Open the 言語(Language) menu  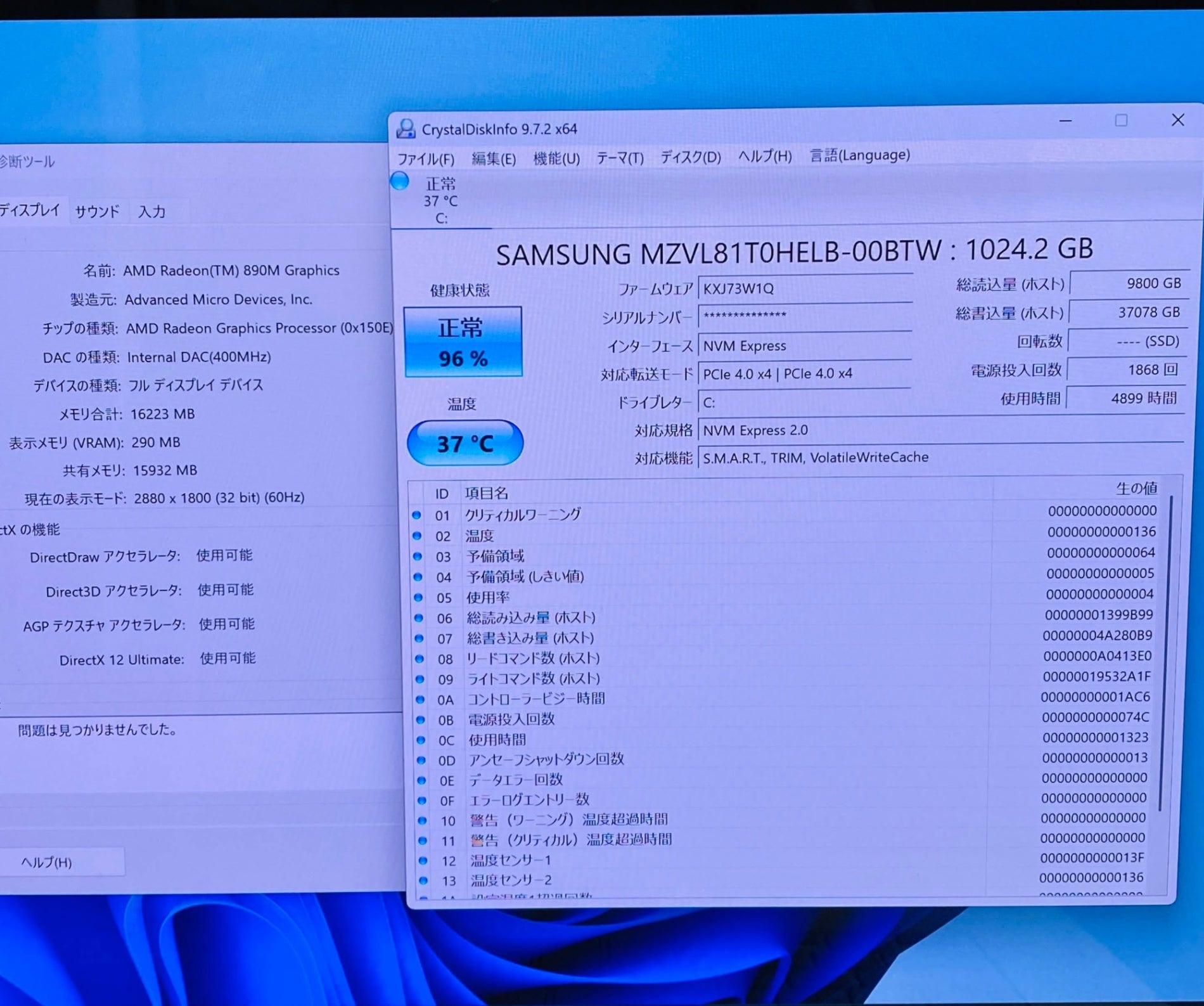[x=859, y=155]
